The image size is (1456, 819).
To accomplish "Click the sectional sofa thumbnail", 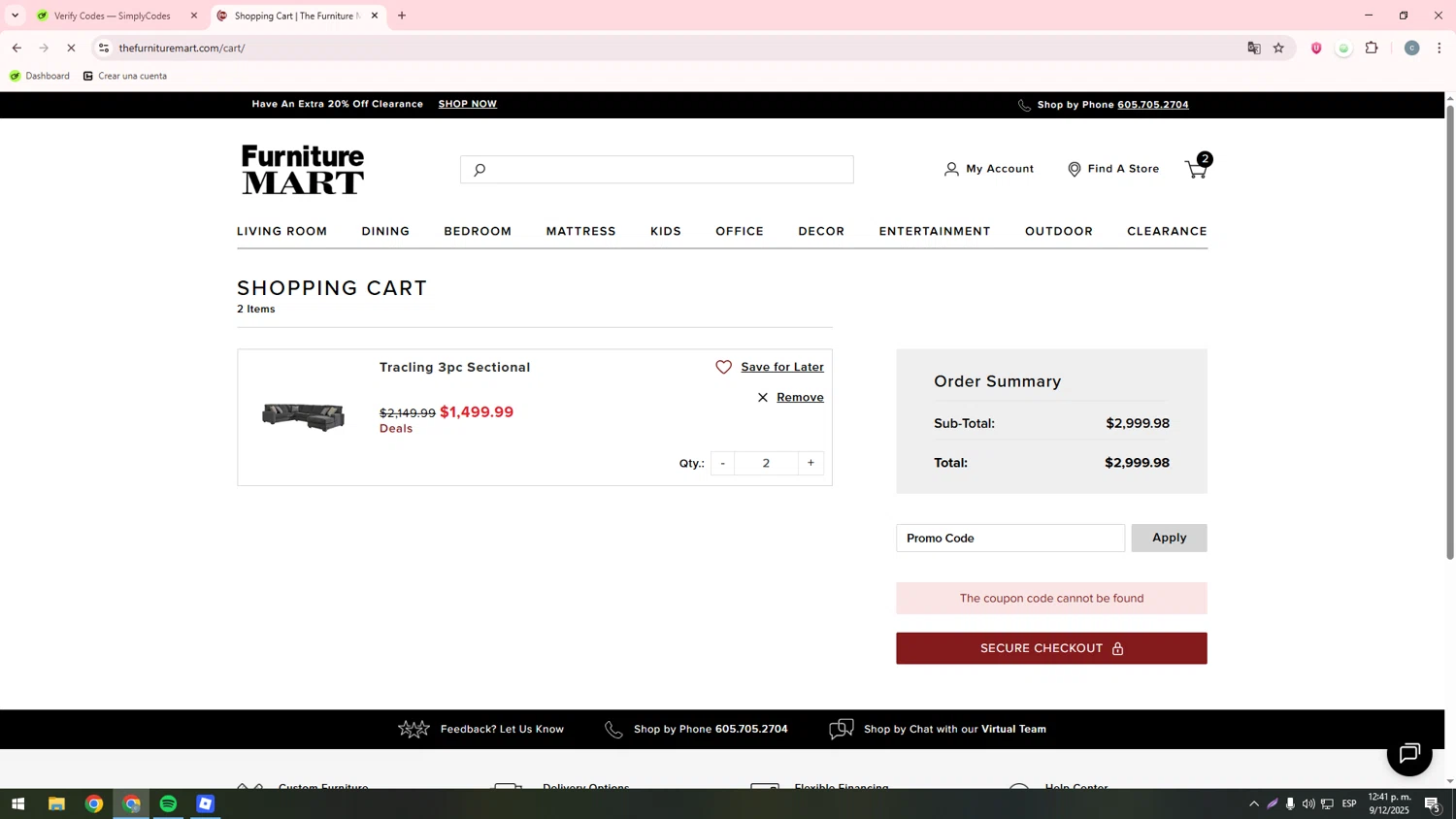I will point(303,417).
